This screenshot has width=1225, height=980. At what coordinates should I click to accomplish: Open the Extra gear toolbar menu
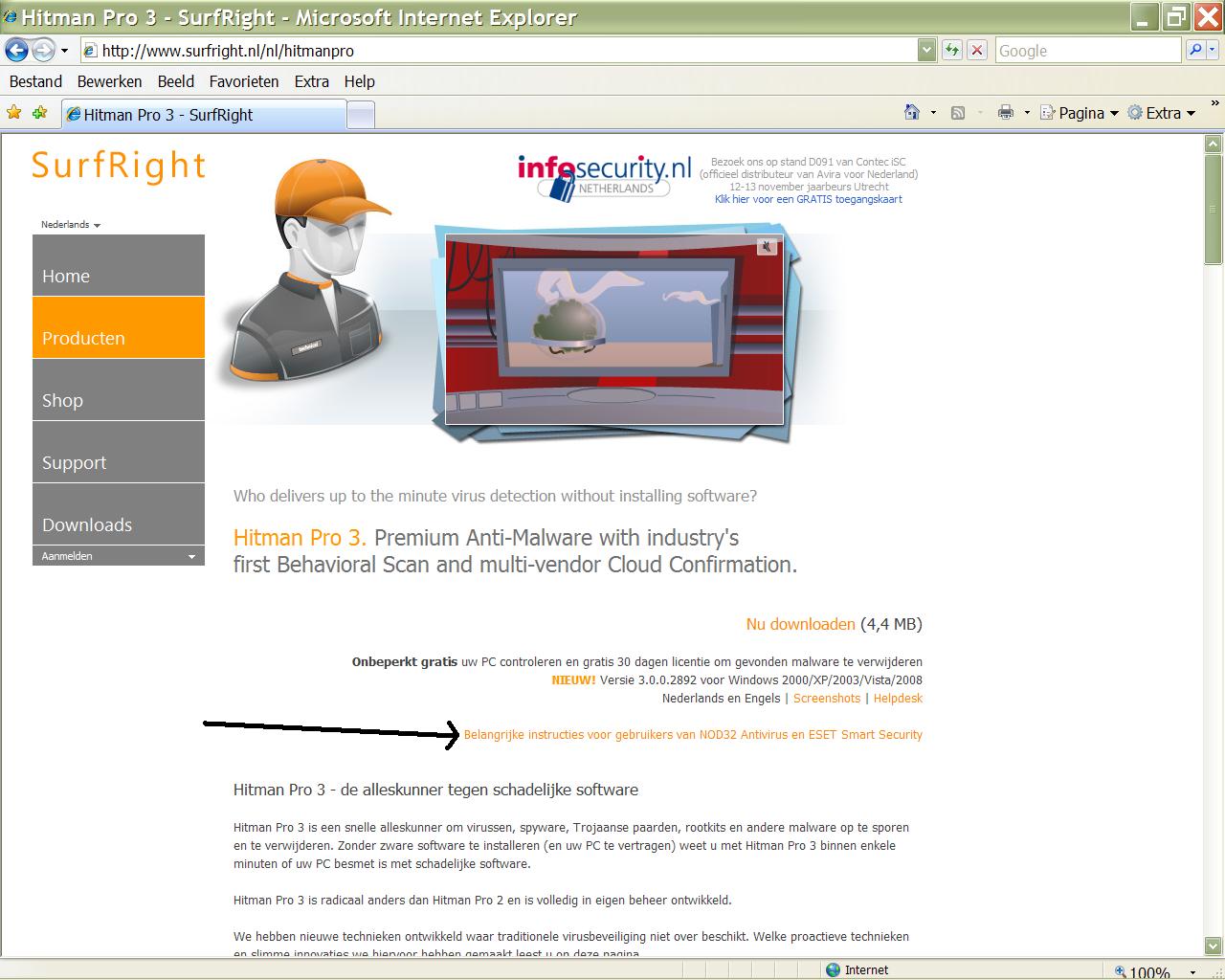pyautogui.click(x=1162, y=113)
